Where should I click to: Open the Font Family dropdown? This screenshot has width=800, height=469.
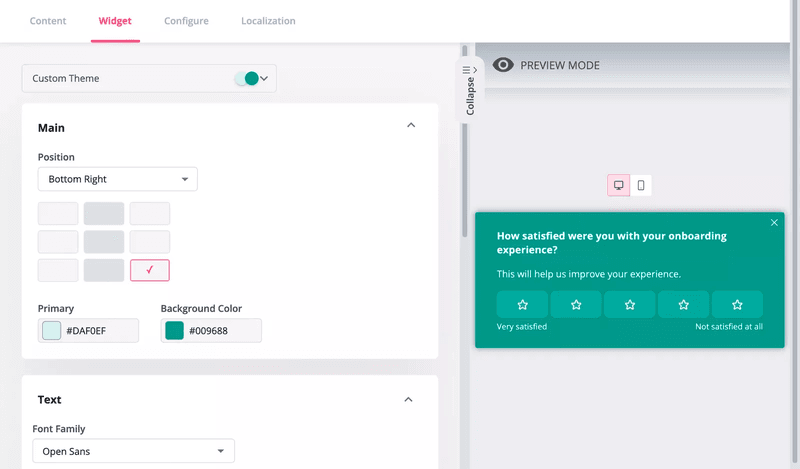[133, 451]
